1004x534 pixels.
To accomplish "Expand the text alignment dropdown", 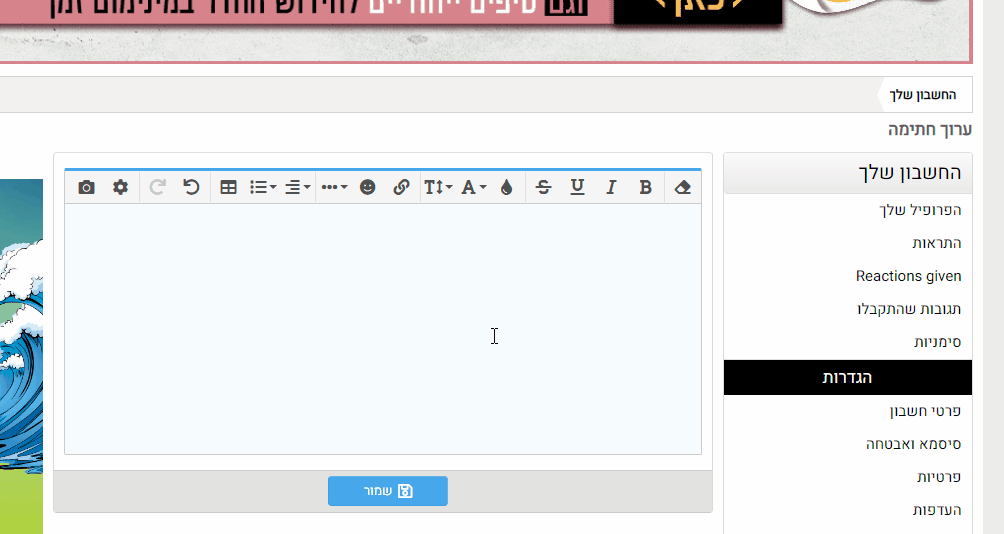I will click(x=297, y=187).
